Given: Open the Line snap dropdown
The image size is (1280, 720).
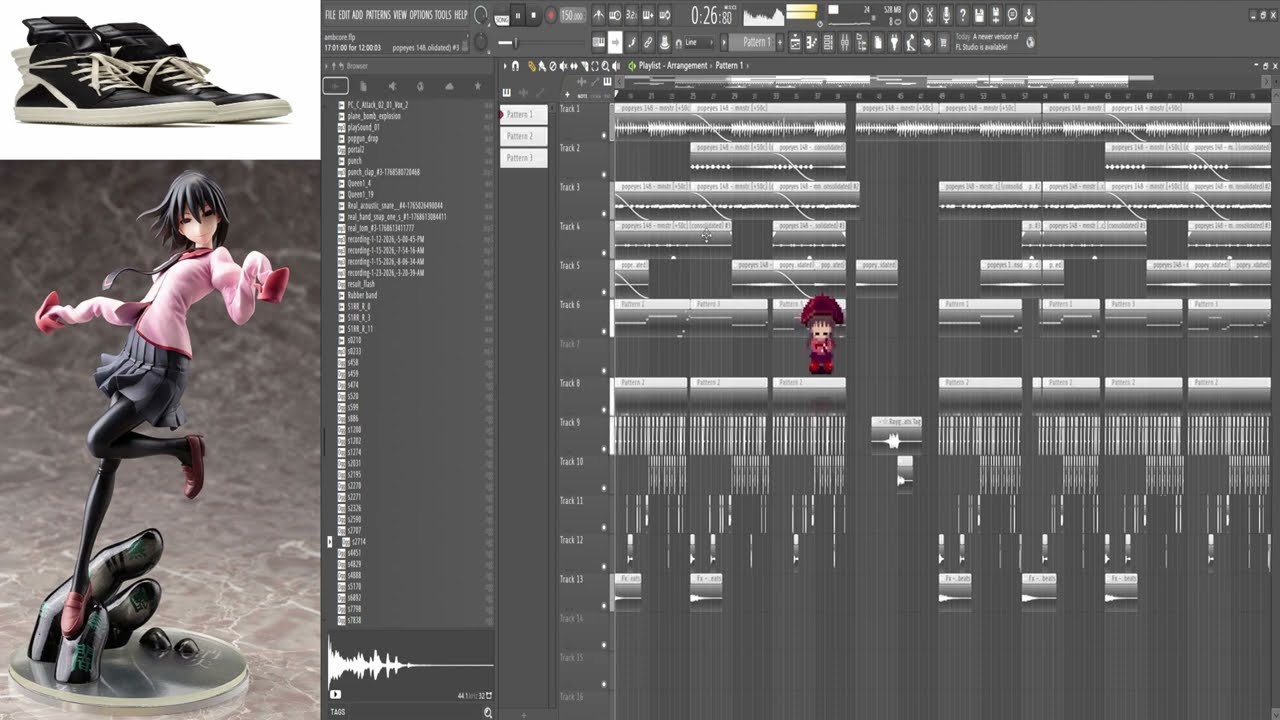Looking at the screenshot, I should (699, 42).
